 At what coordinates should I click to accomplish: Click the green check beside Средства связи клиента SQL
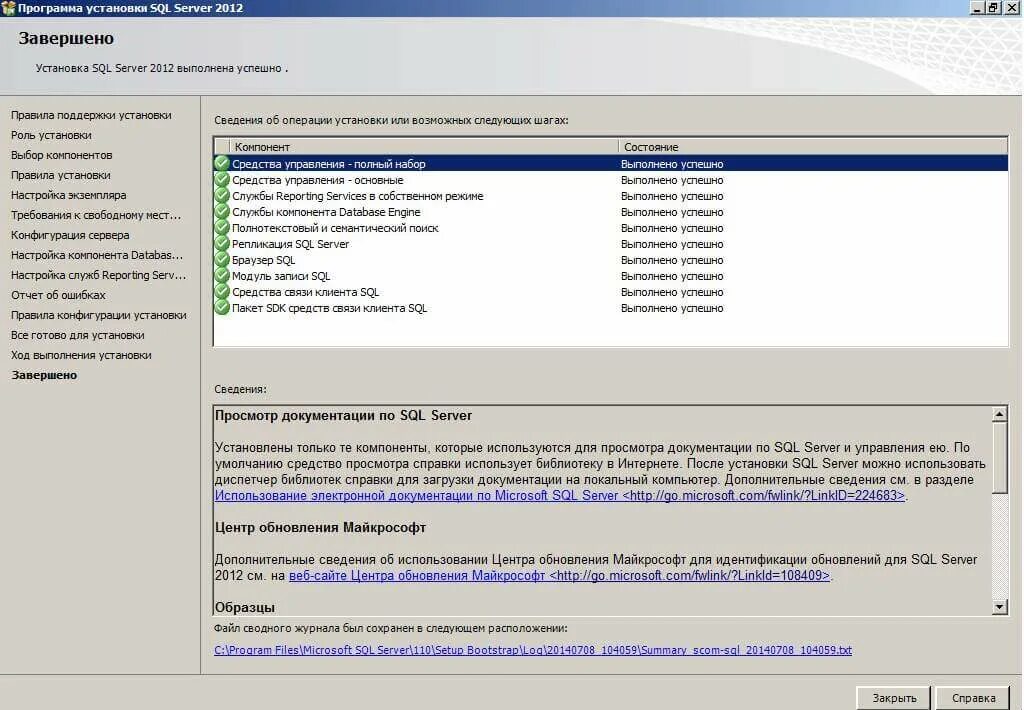[222, 292]
